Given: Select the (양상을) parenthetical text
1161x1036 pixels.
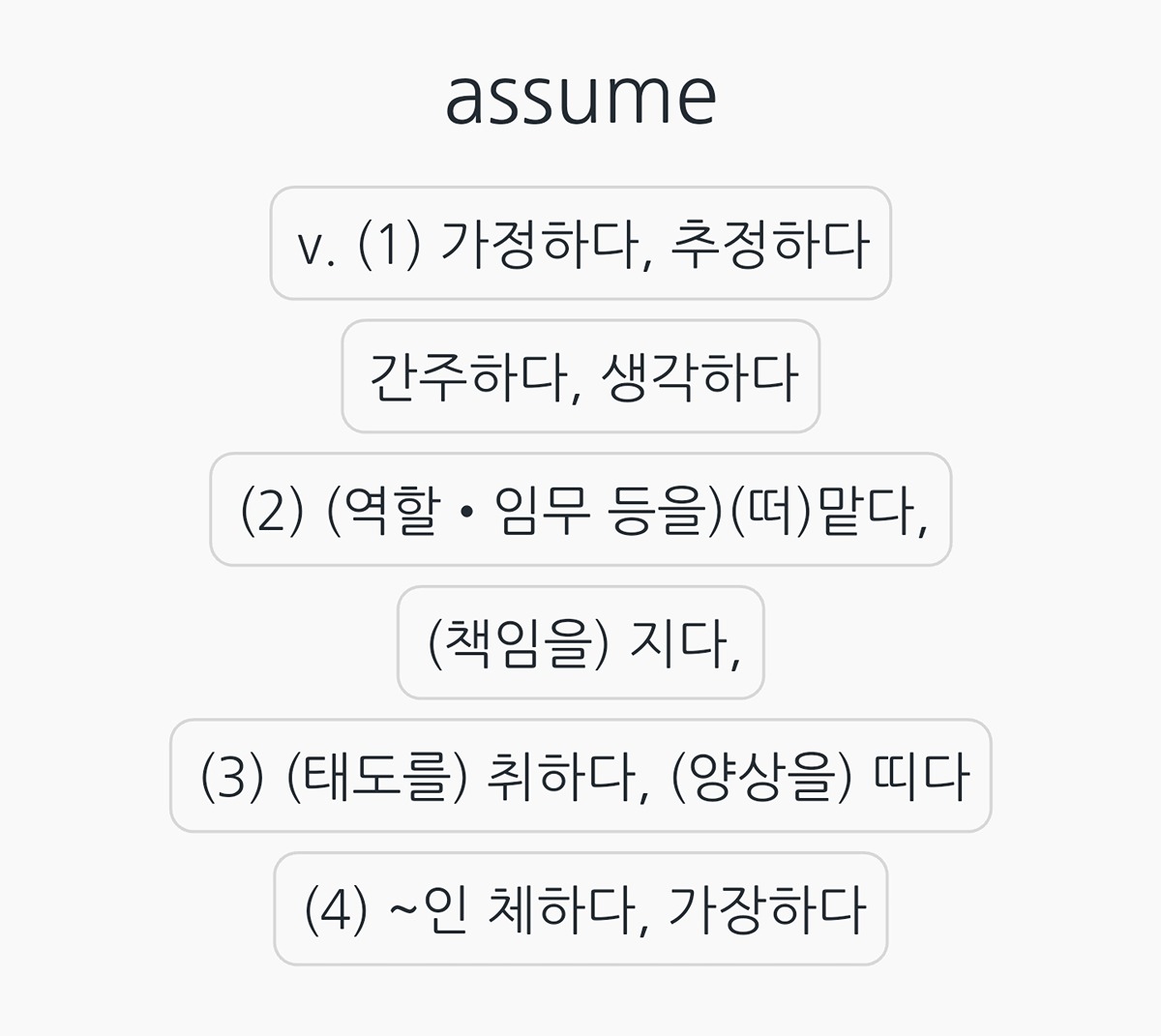Looking at the screenshot, I should 762,777.
